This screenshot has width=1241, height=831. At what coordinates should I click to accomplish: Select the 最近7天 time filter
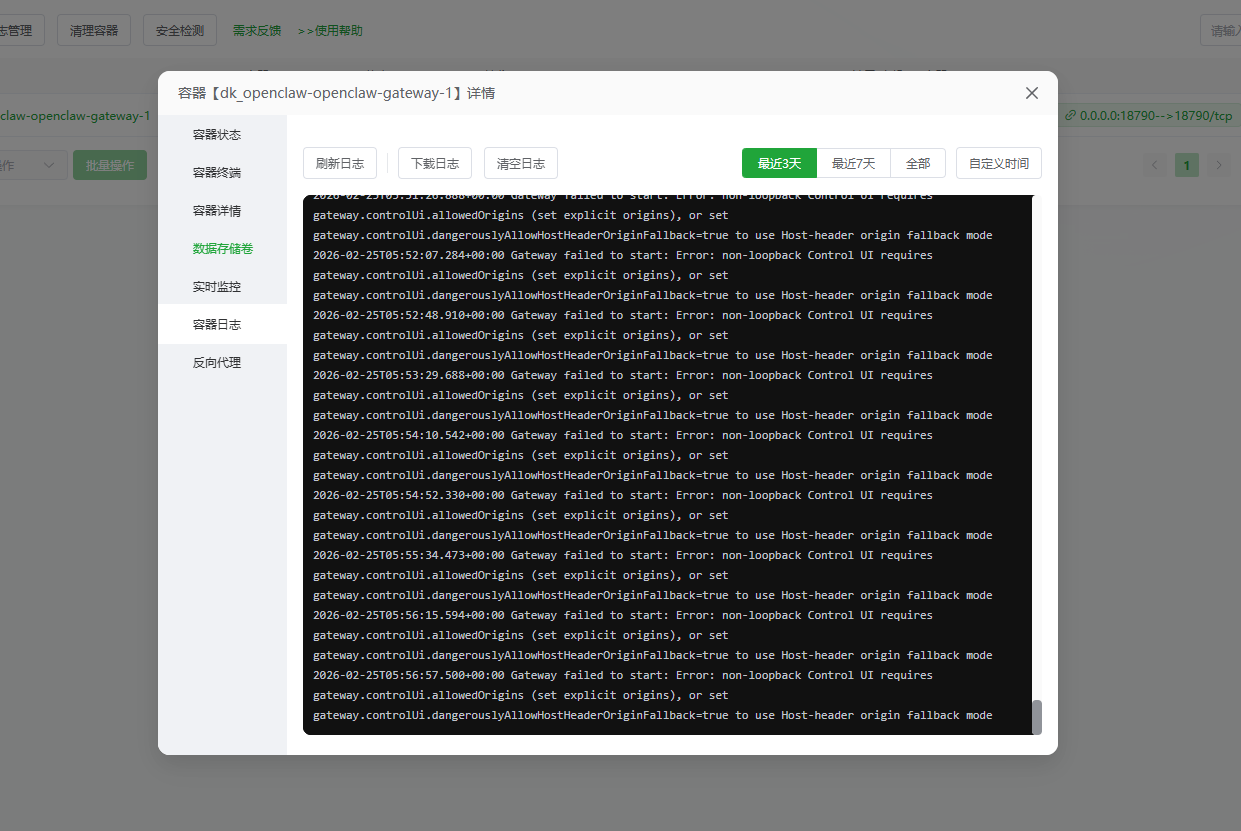(853, 162)
